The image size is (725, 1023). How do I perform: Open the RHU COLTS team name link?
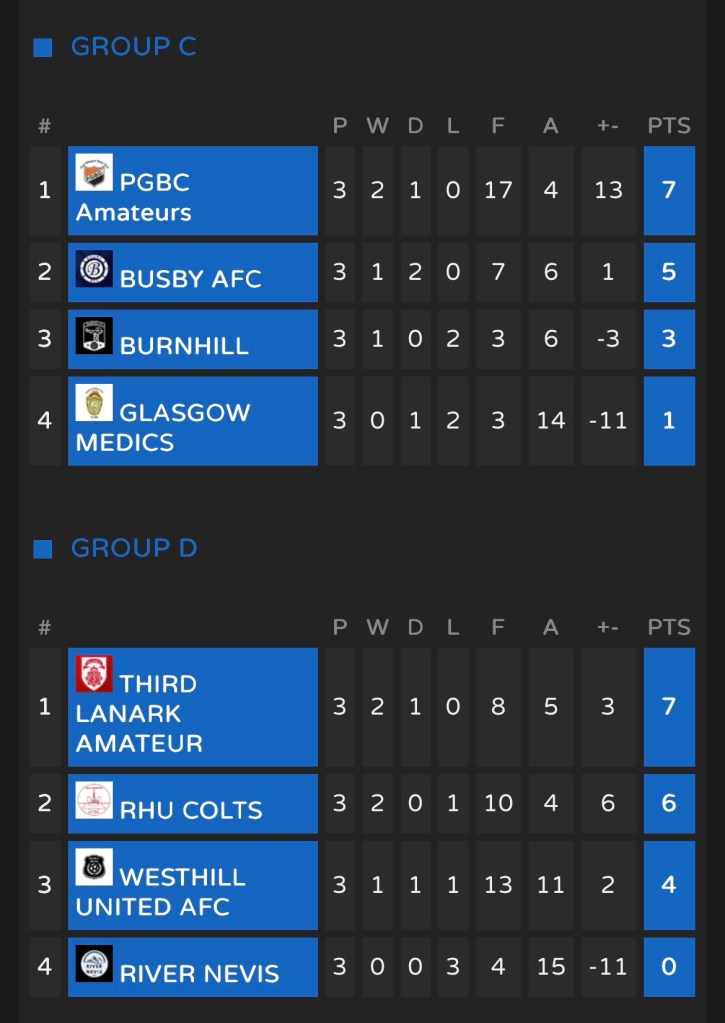tap(191, 810)
